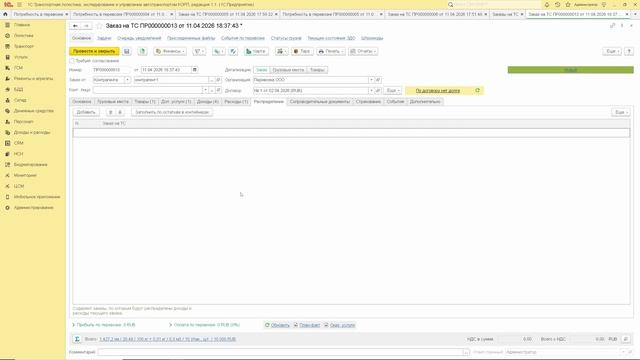Viewport: 640px width, 360px height.
Task: Click the green status bar
Action: point(571,70)
